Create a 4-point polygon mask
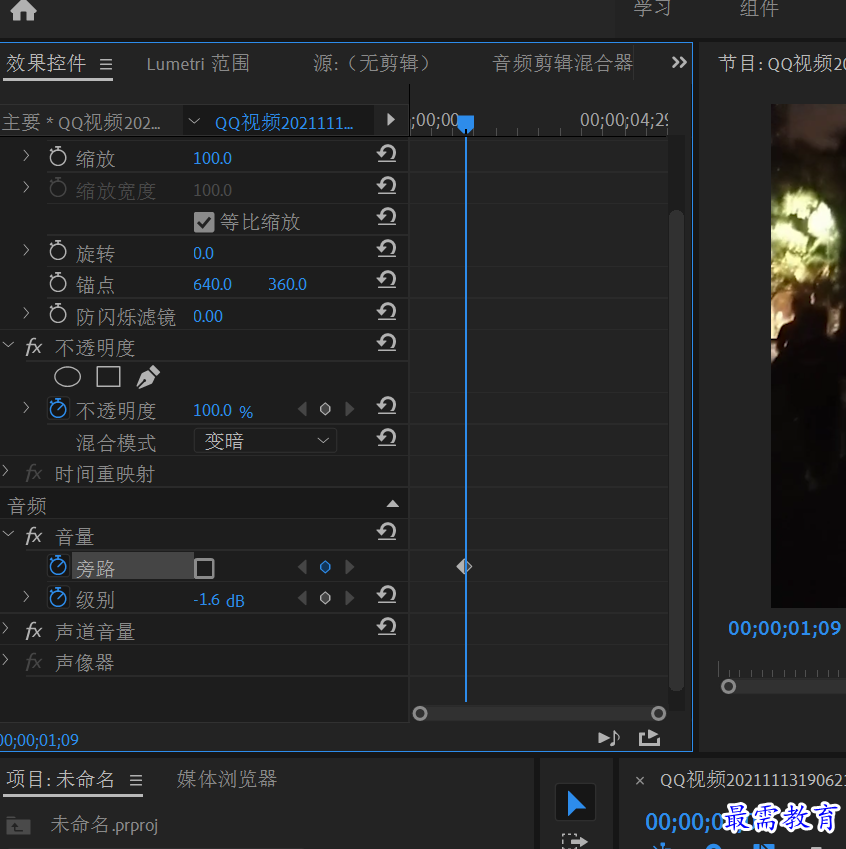The image size is (846, 849). click(x=108, y=377)
